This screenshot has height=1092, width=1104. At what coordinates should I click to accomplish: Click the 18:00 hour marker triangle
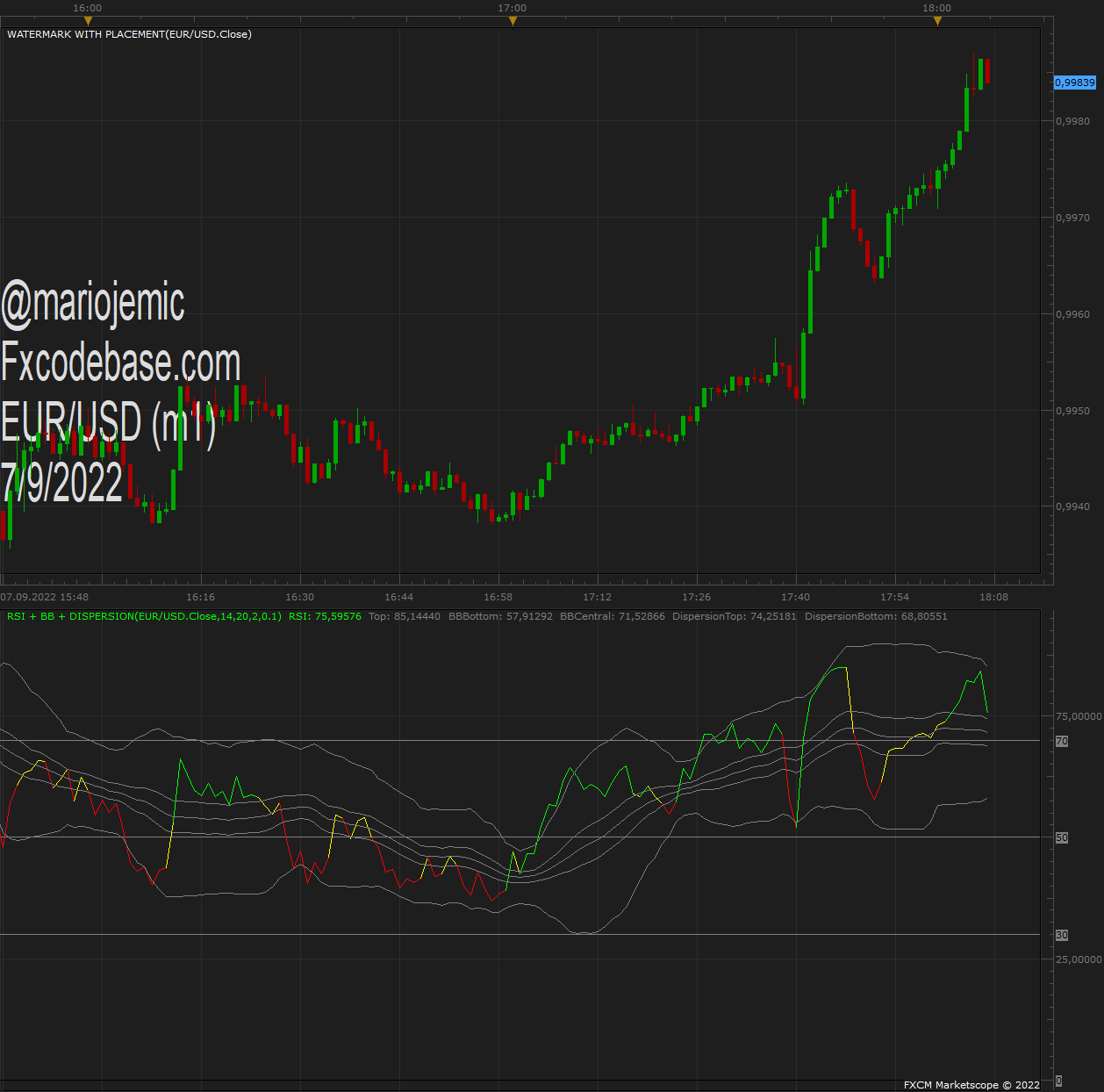937,21
